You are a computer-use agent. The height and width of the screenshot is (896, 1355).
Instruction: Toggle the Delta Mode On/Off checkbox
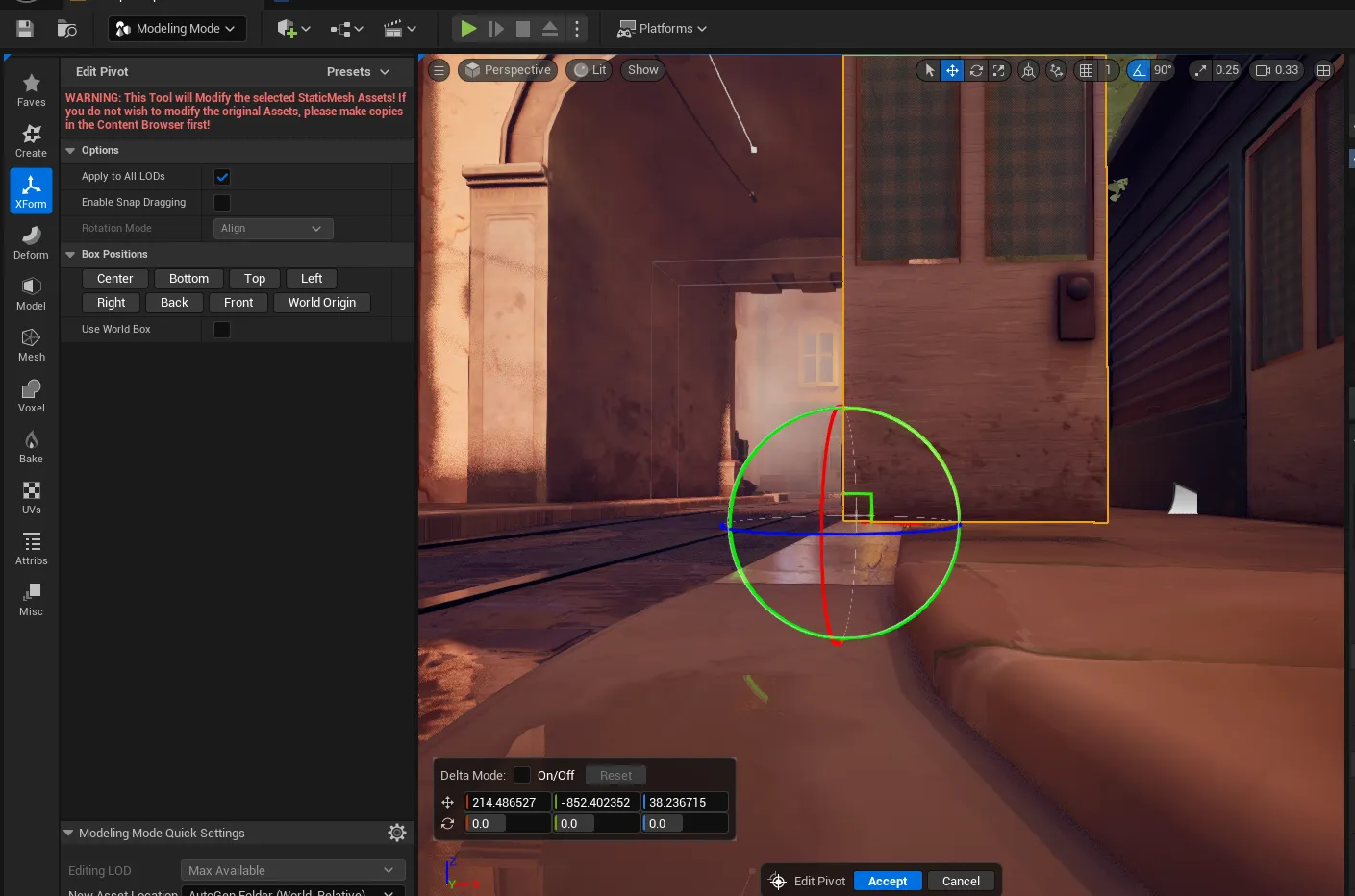(522, 775)
